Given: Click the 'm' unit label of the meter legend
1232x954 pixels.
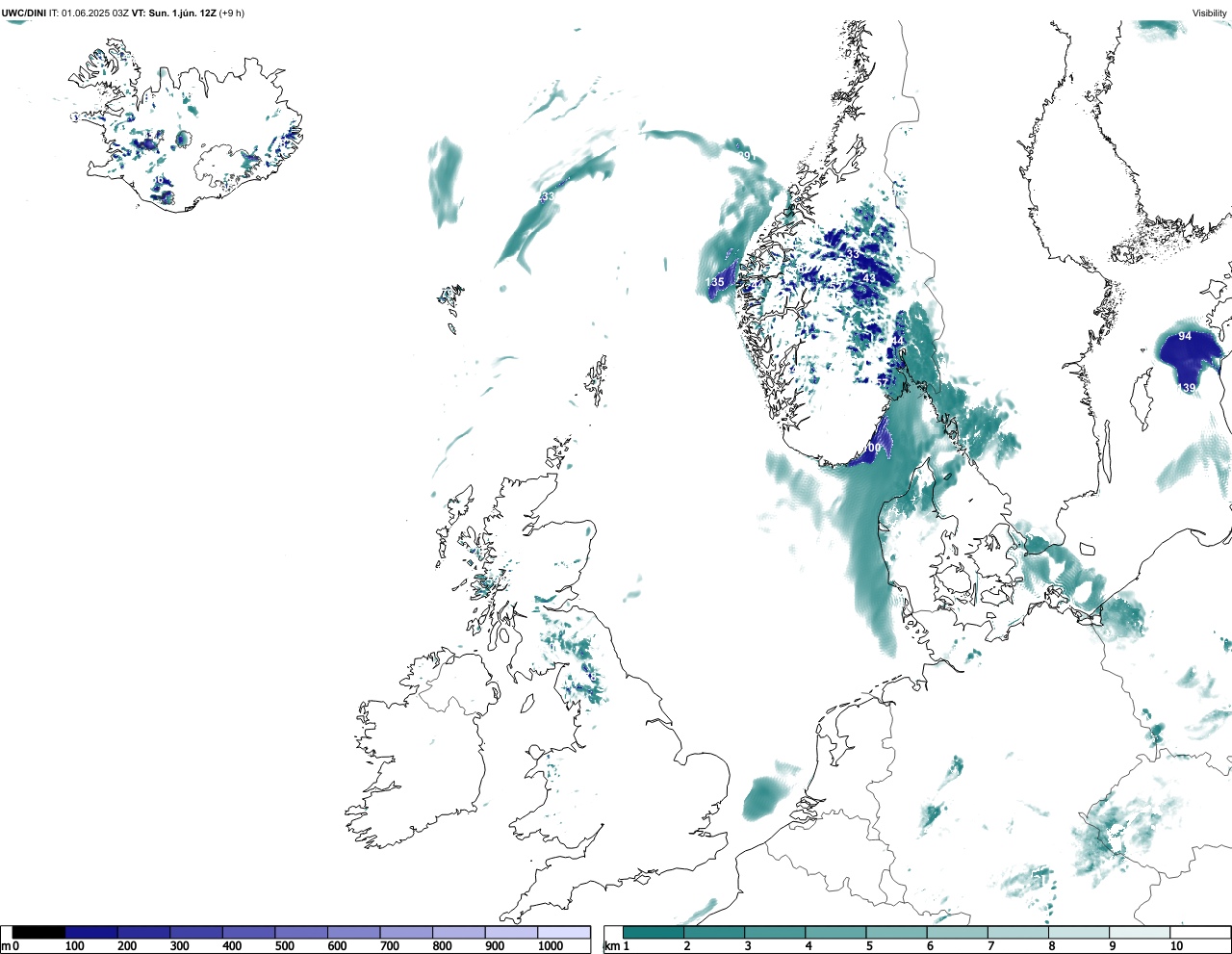Looking at the screenshot, I should tap(6, 946).
